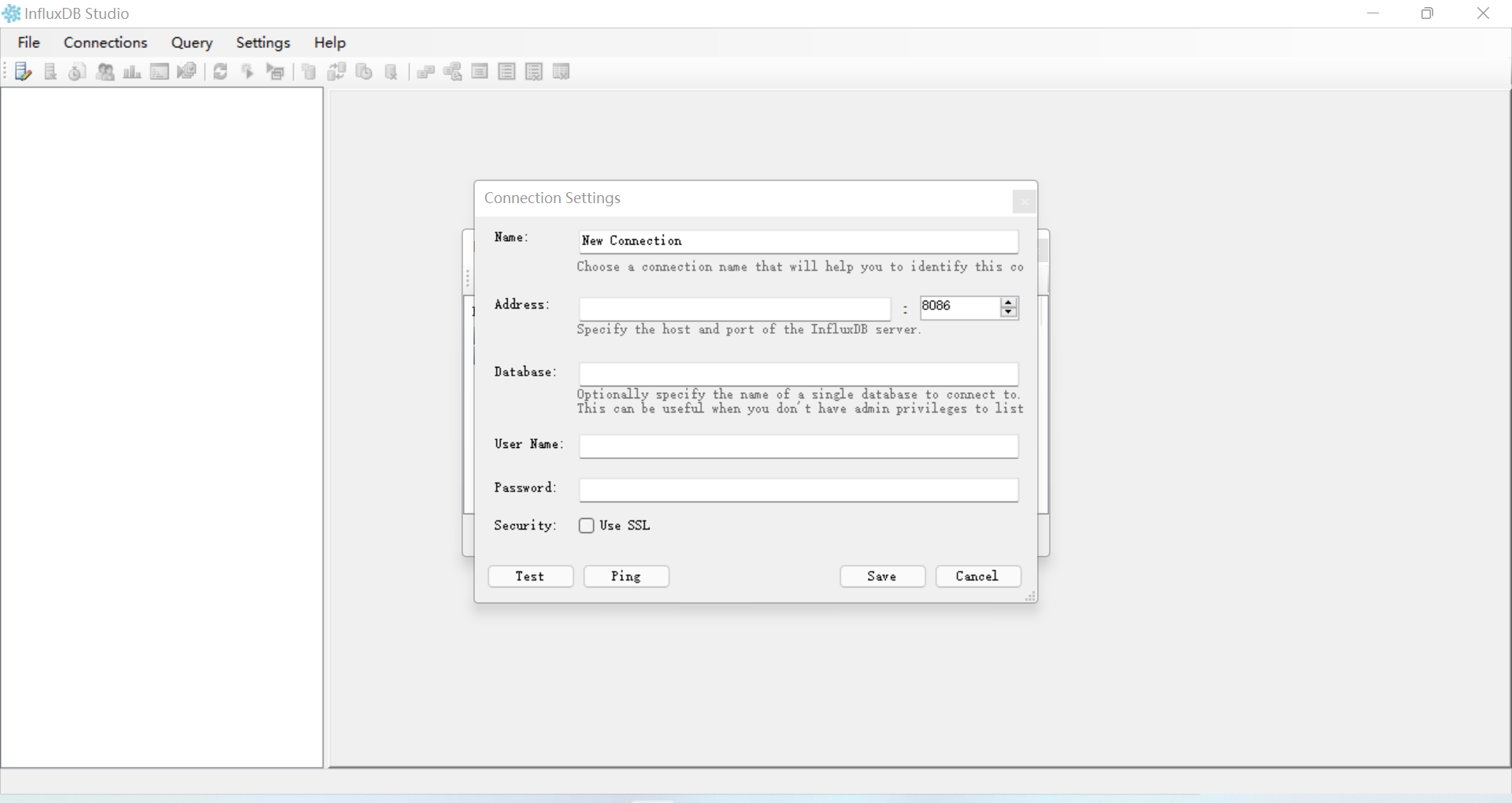Click the Manage Connections toolbar icon
The width and height of the screenshot is (1512, 803).
[23, 72]
